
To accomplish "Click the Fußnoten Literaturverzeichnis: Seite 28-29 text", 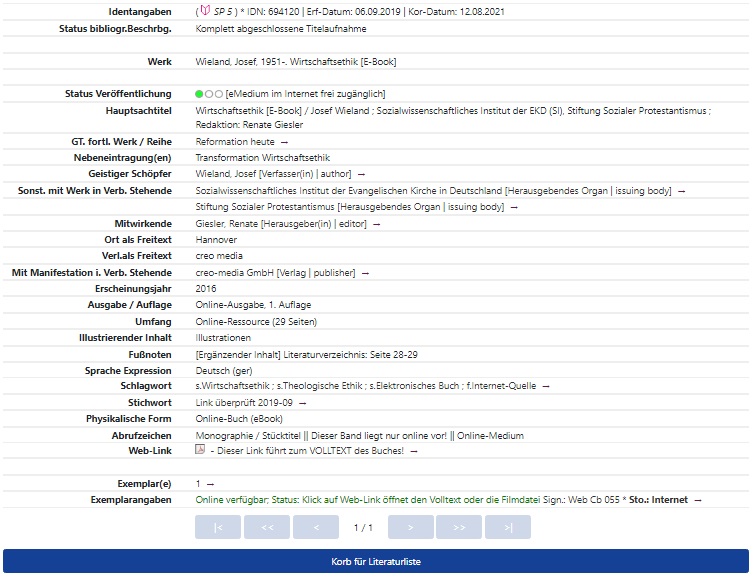I will 306,355.
